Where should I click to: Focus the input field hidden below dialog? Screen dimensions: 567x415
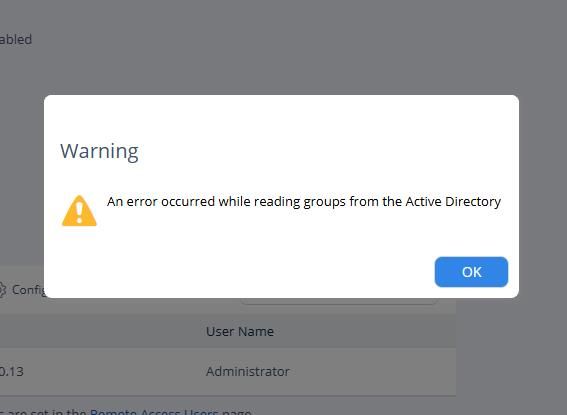pos(339,301)
